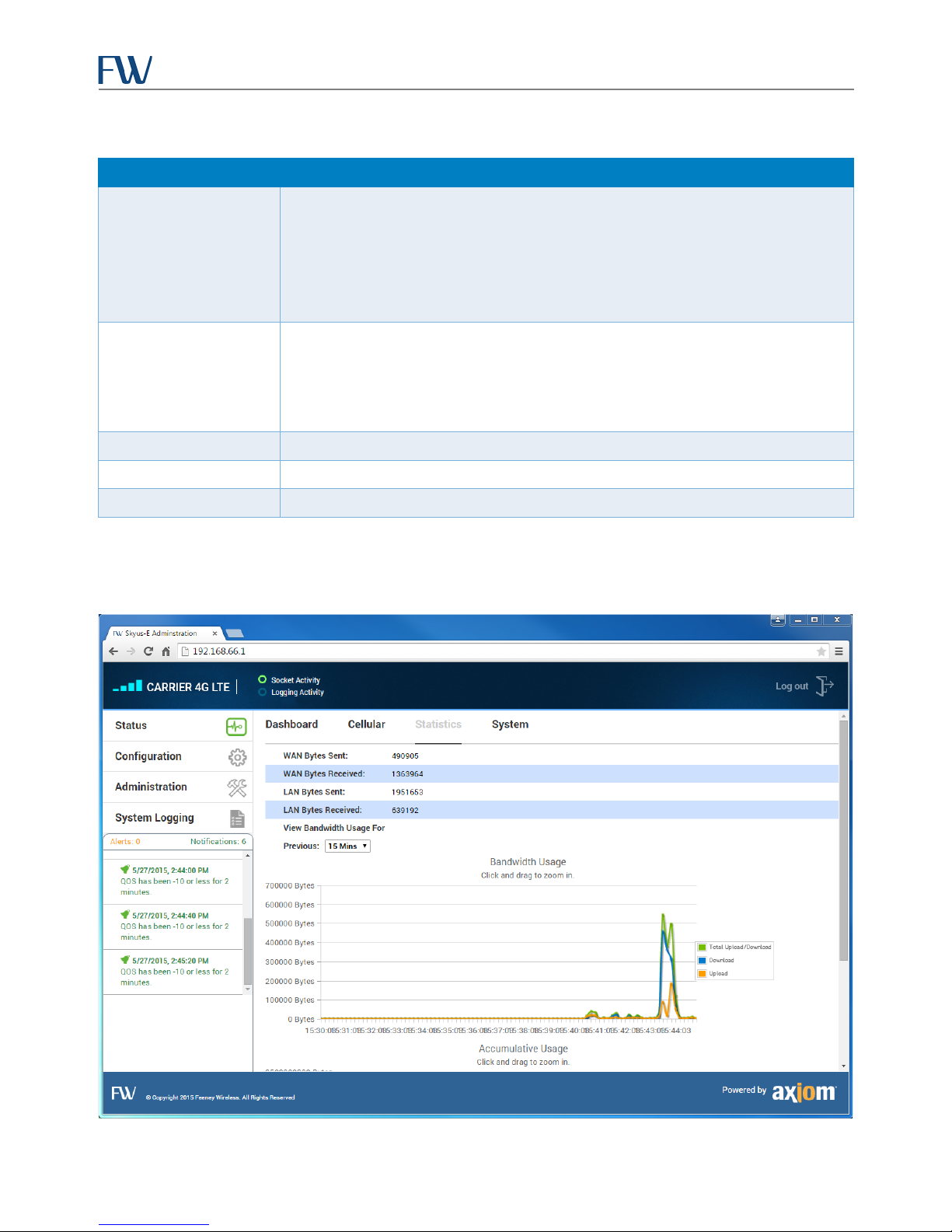Click the Alerts: 0 counter

click(125, 842)
